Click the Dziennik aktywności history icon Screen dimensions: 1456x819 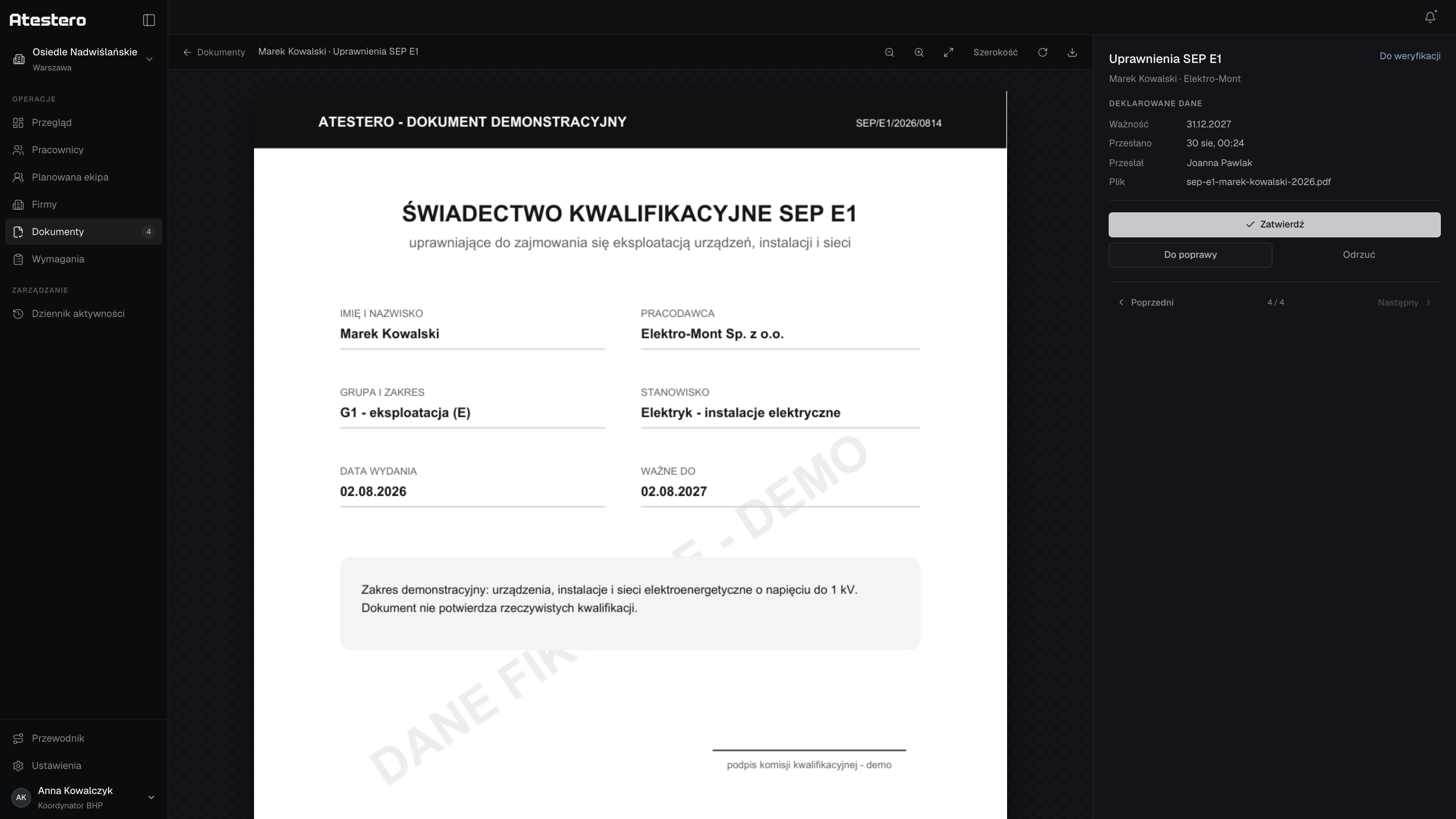18,314
